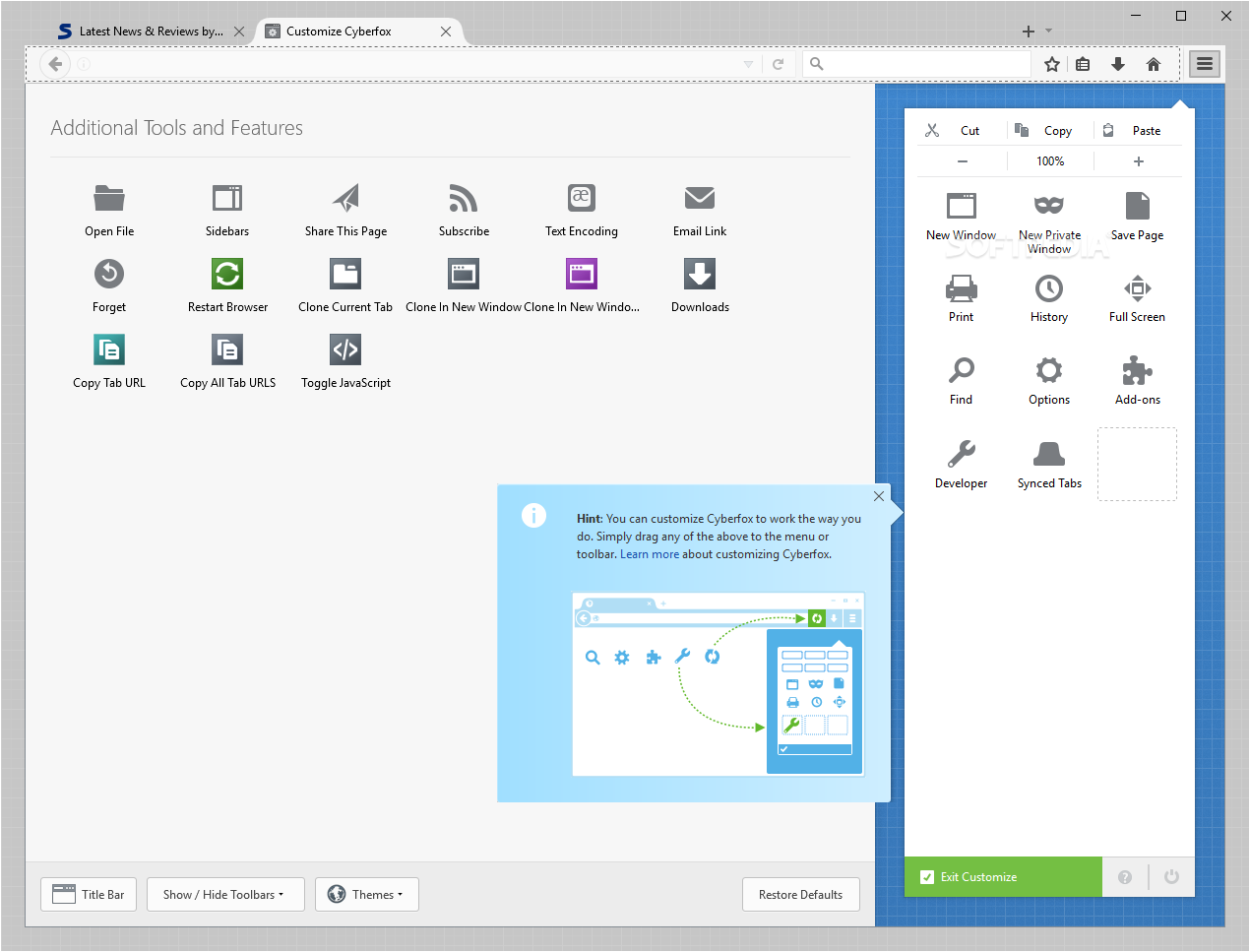Click the bookmarks list toolbar icon
Screen dimensions: 1250x952
coord(1083,64)
